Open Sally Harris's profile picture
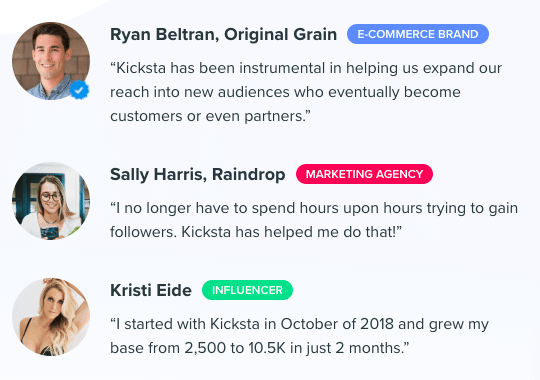 [x=51, y=201]
